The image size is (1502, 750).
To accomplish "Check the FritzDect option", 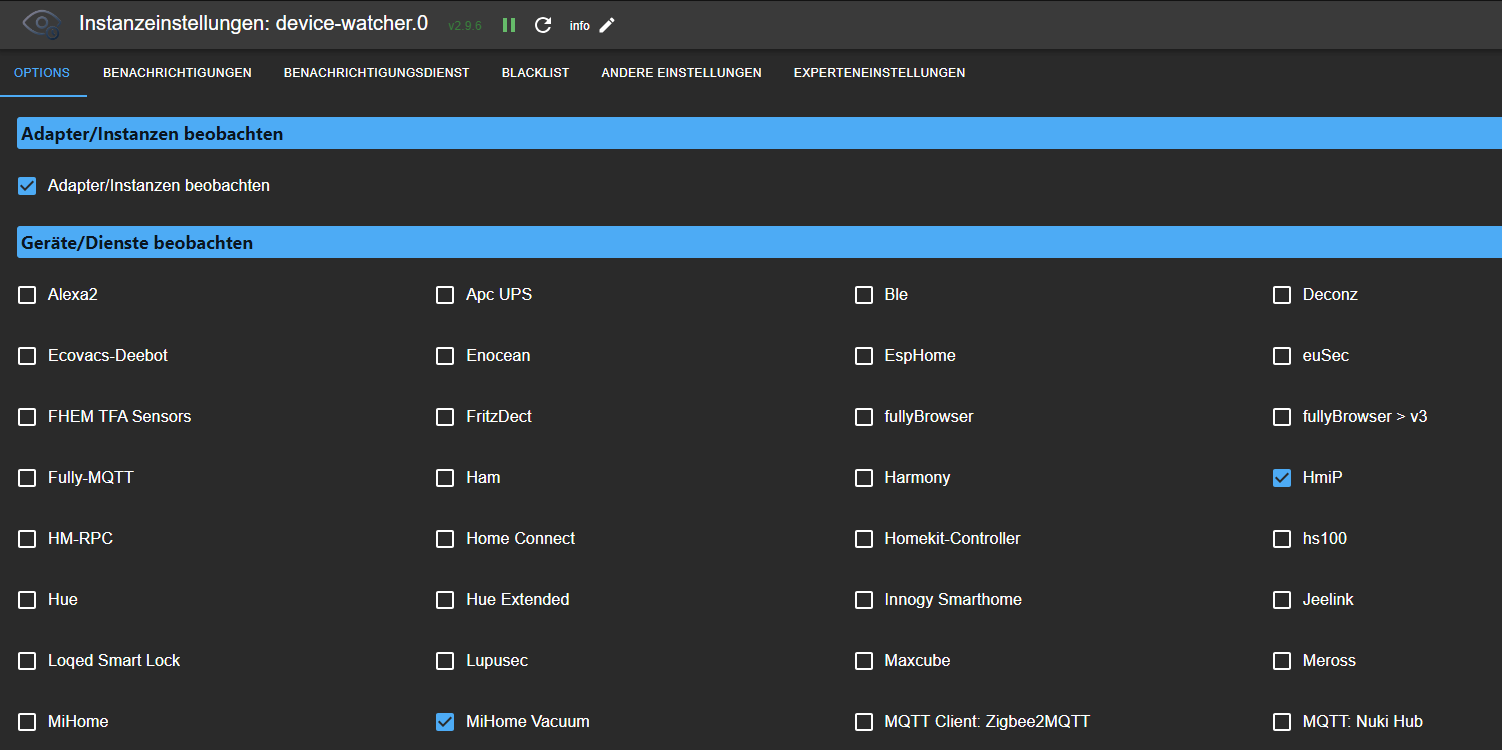I will pos(445,417).
